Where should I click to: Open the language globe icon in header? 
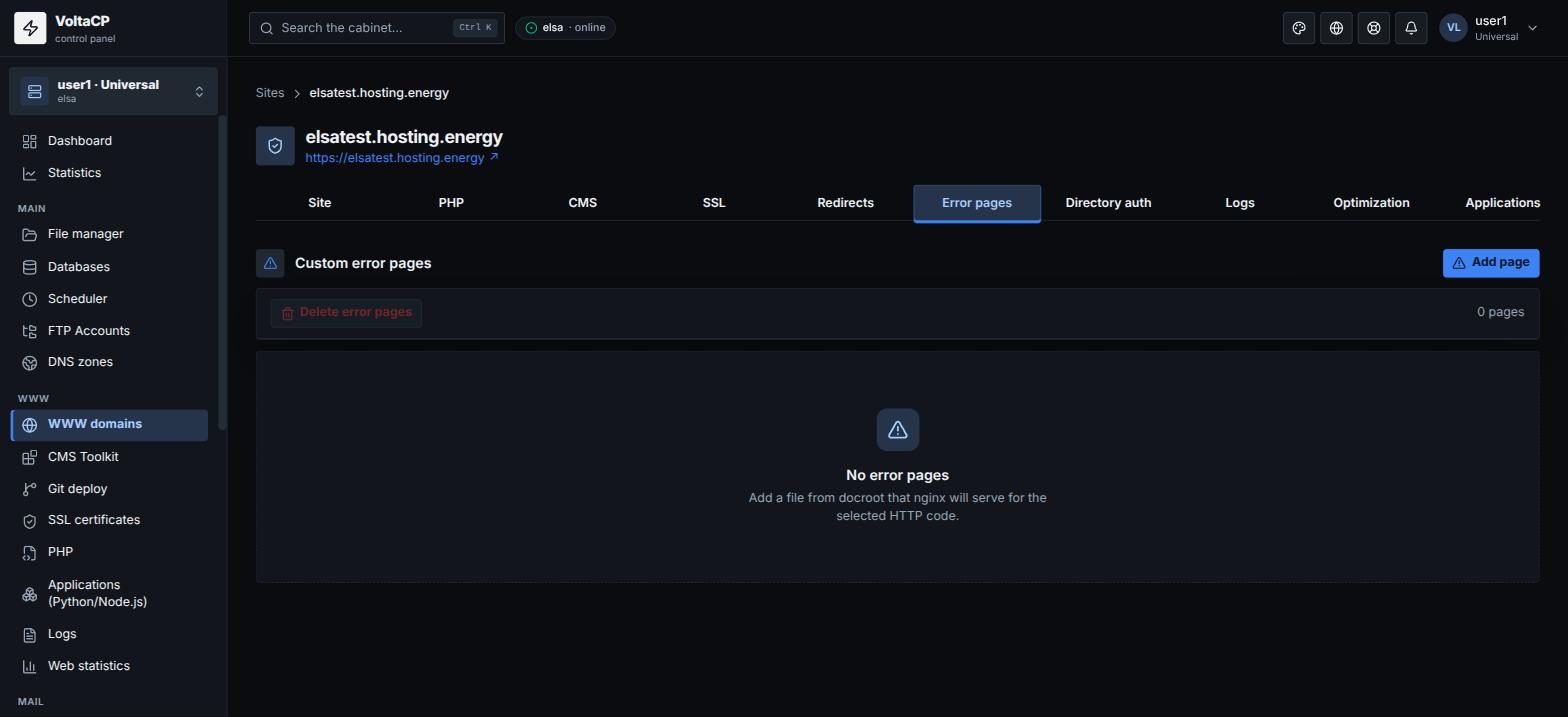click(1336, 28)
